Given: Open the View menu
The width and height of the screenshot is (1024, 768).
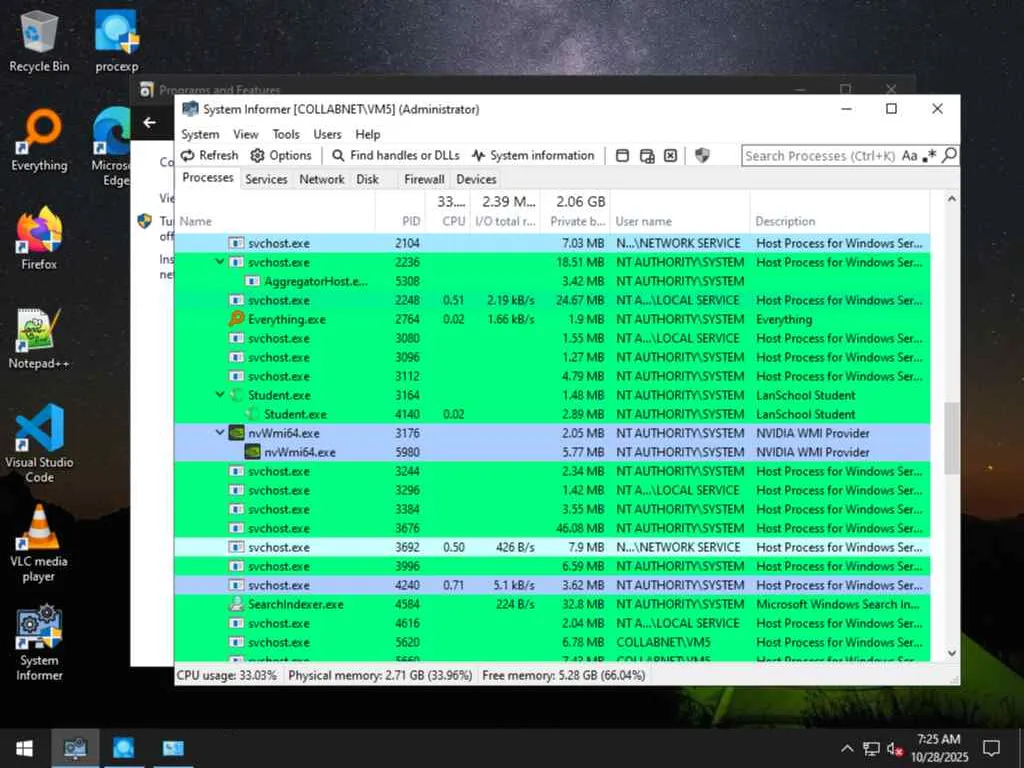Looking at the screenshot, I should click(246, 135).
